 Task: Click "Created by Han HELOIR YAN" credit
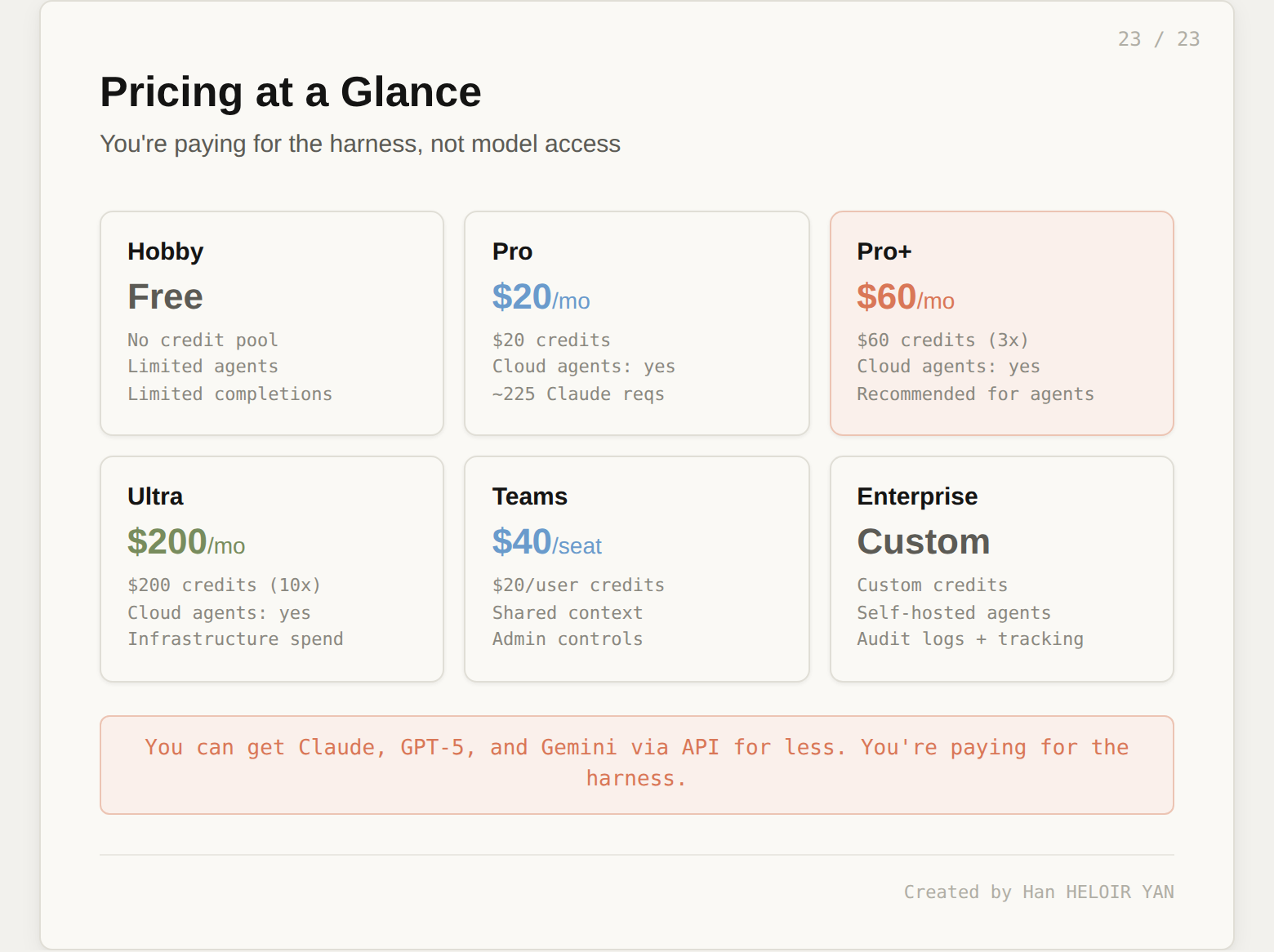pyautogui.click(x=1038, y=892)
